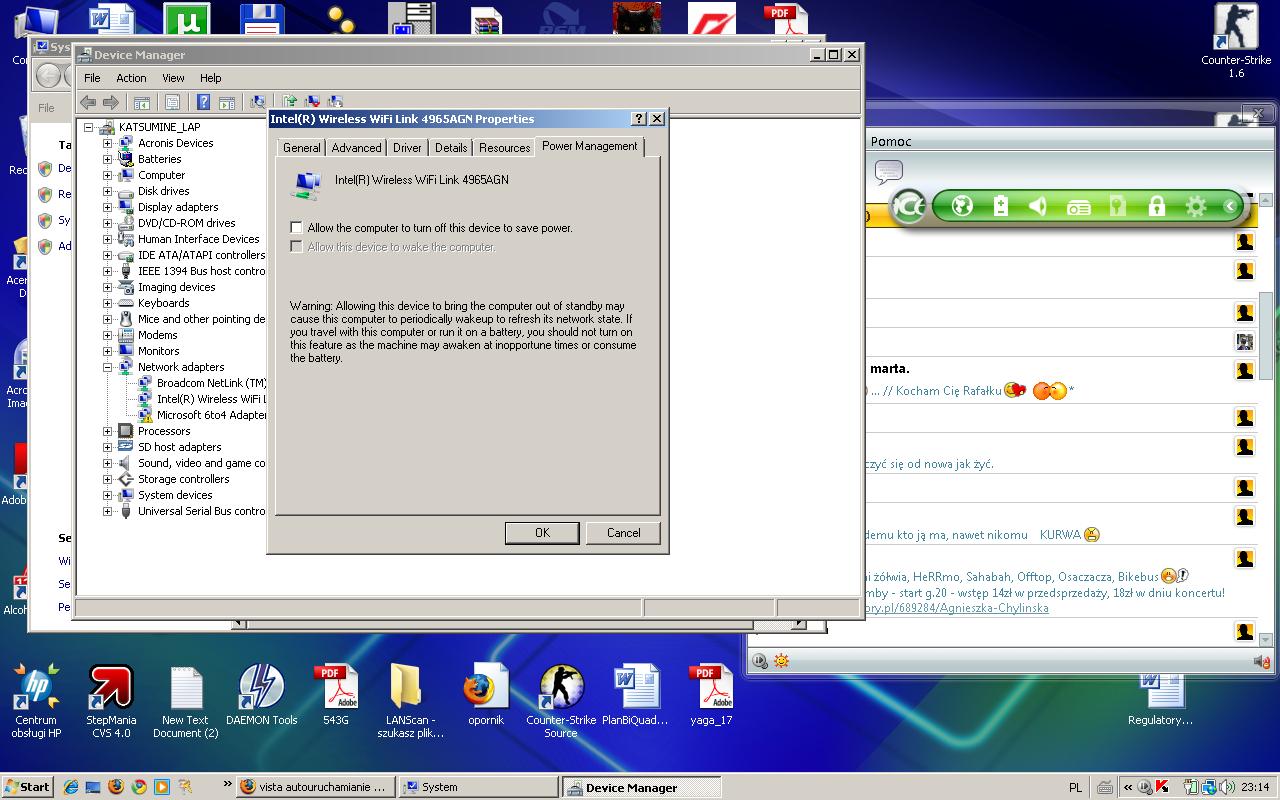1280x800 pixels.
Task: Click the Start button
Action: (x=28, y=787)
